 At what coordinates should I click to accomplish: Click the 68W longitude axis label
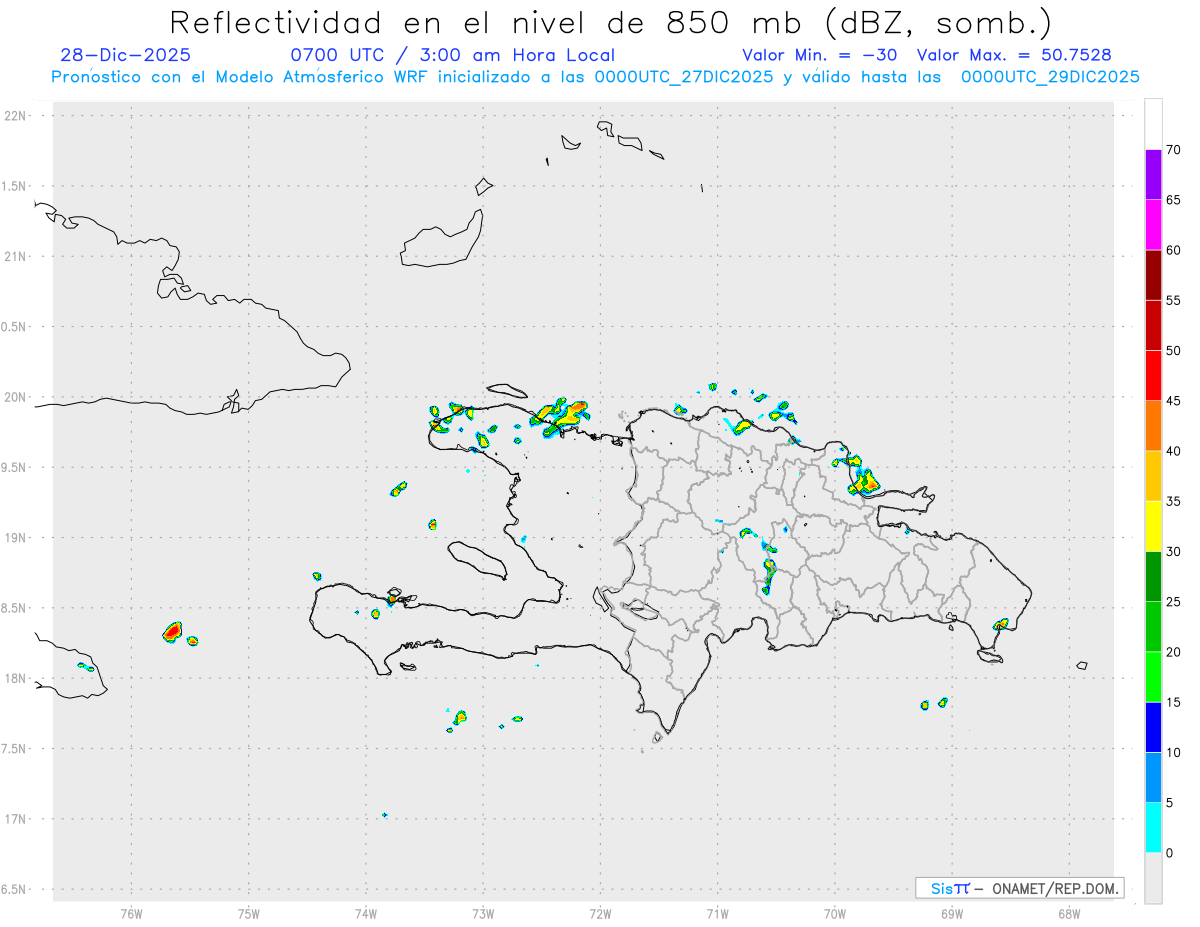[1069, 913]
